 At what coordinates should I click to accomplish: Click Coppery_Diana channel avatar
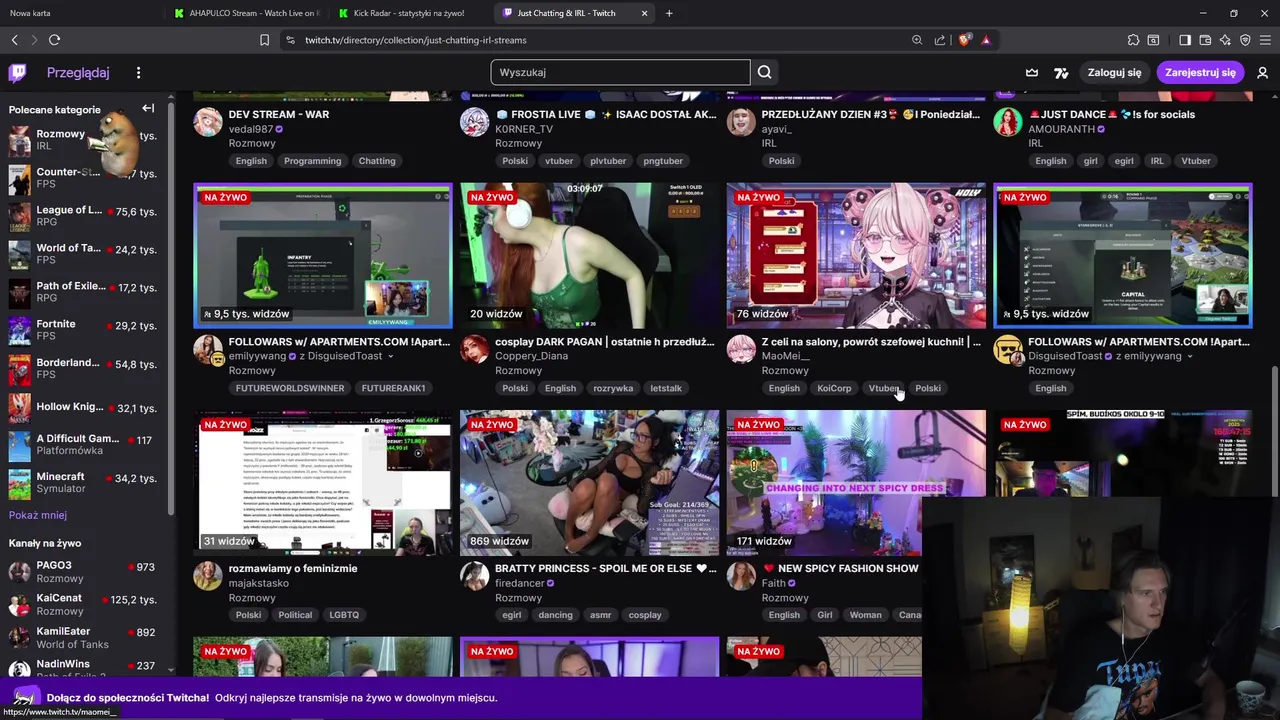tap(475, 350)
